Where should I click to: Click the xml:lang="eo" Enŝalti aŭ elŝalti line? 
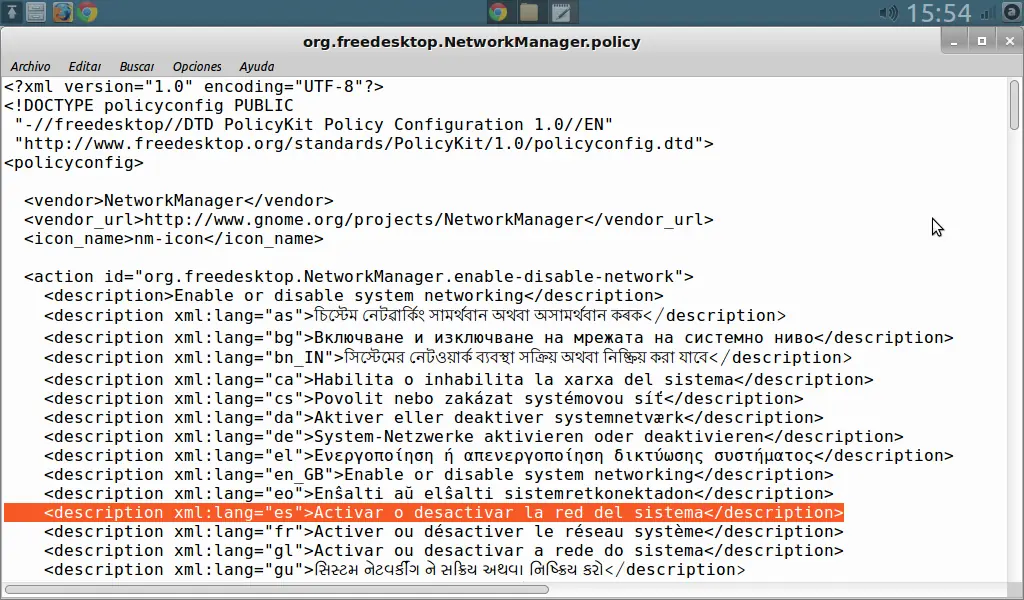tap(439, 493)
